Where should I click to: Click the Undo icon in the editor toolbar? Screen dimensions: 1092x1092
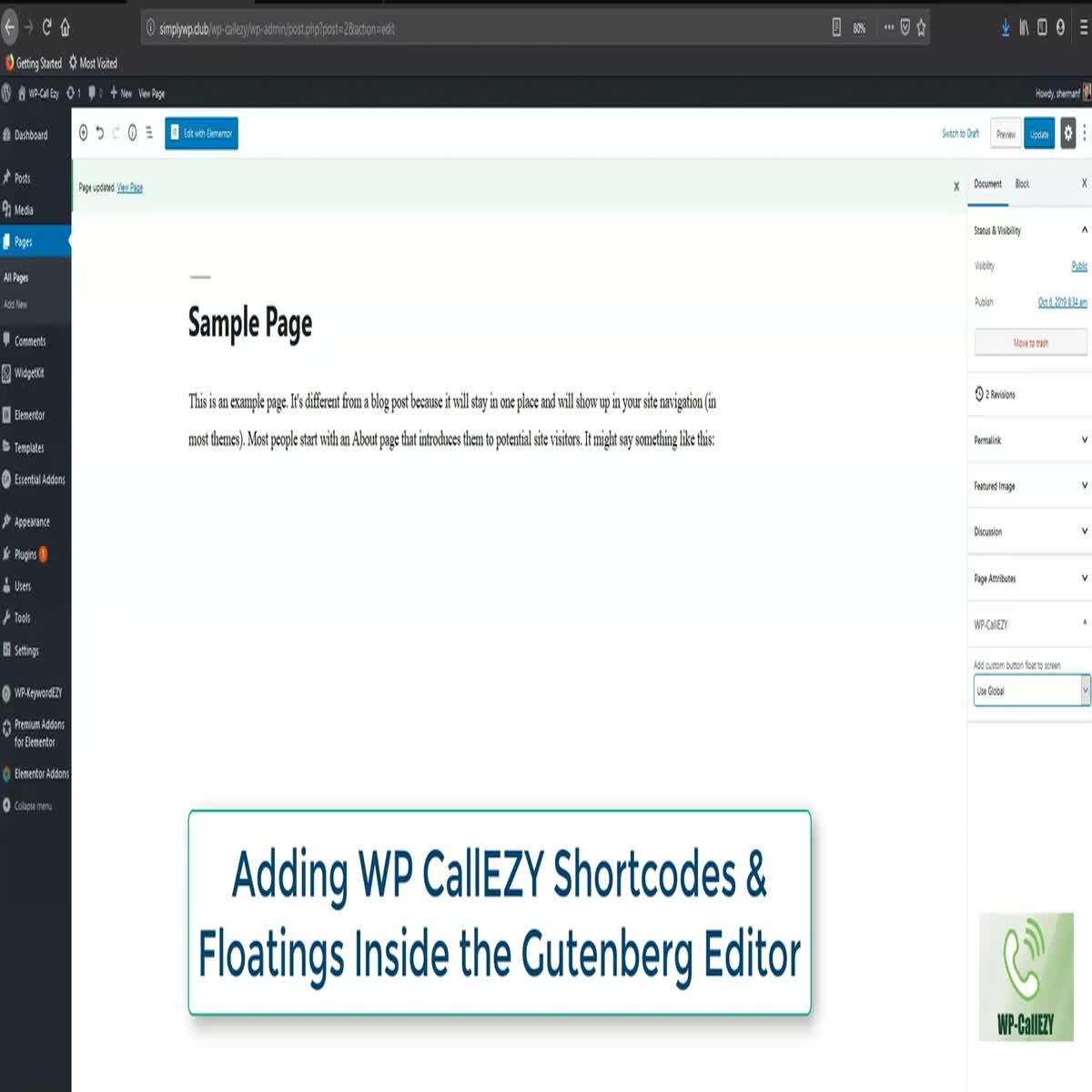tap(100, 133)
